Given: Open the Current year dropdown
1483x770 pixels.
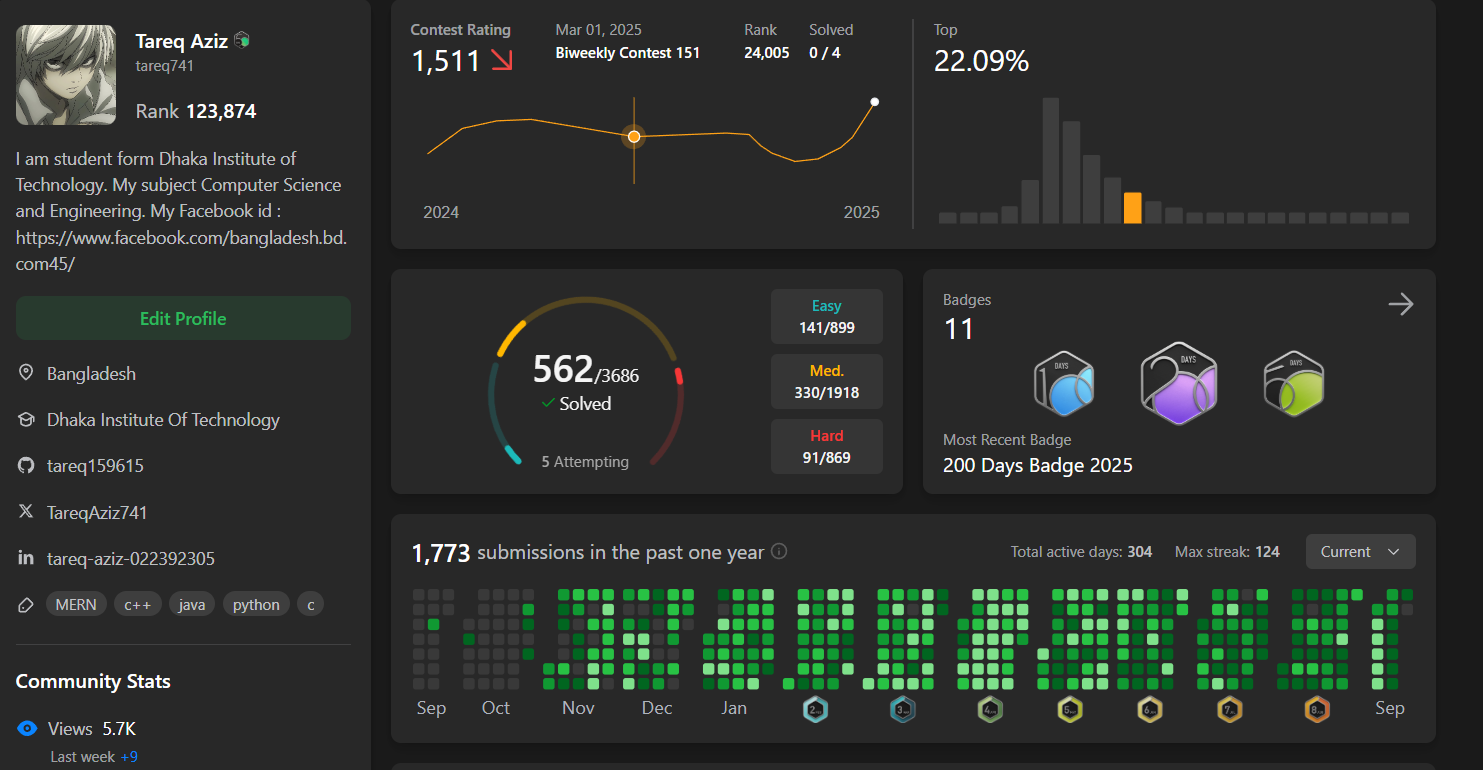Looking at the screenshot, I should tap(1360, 551).
